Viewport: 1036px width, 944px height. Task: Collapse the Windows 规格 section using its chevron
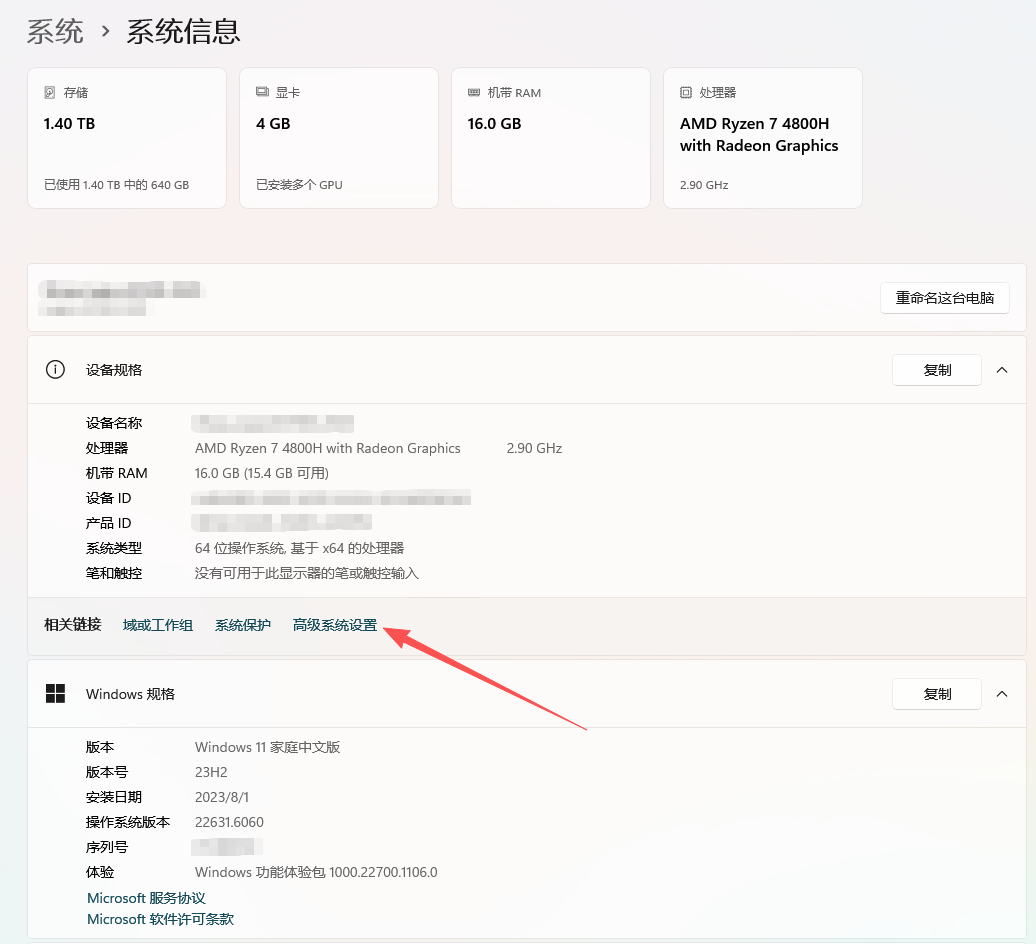click(x=1002, y=693)
